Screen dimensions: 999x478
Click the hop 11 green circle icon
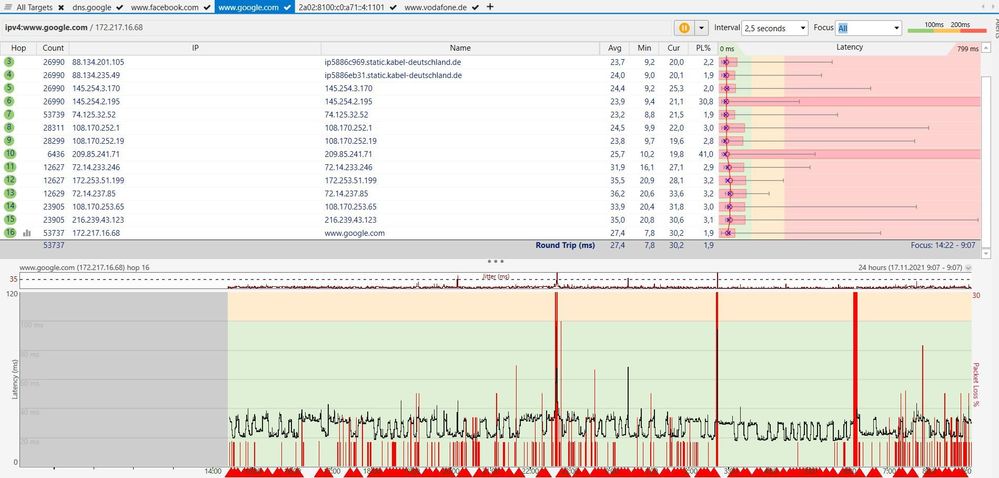10,167
